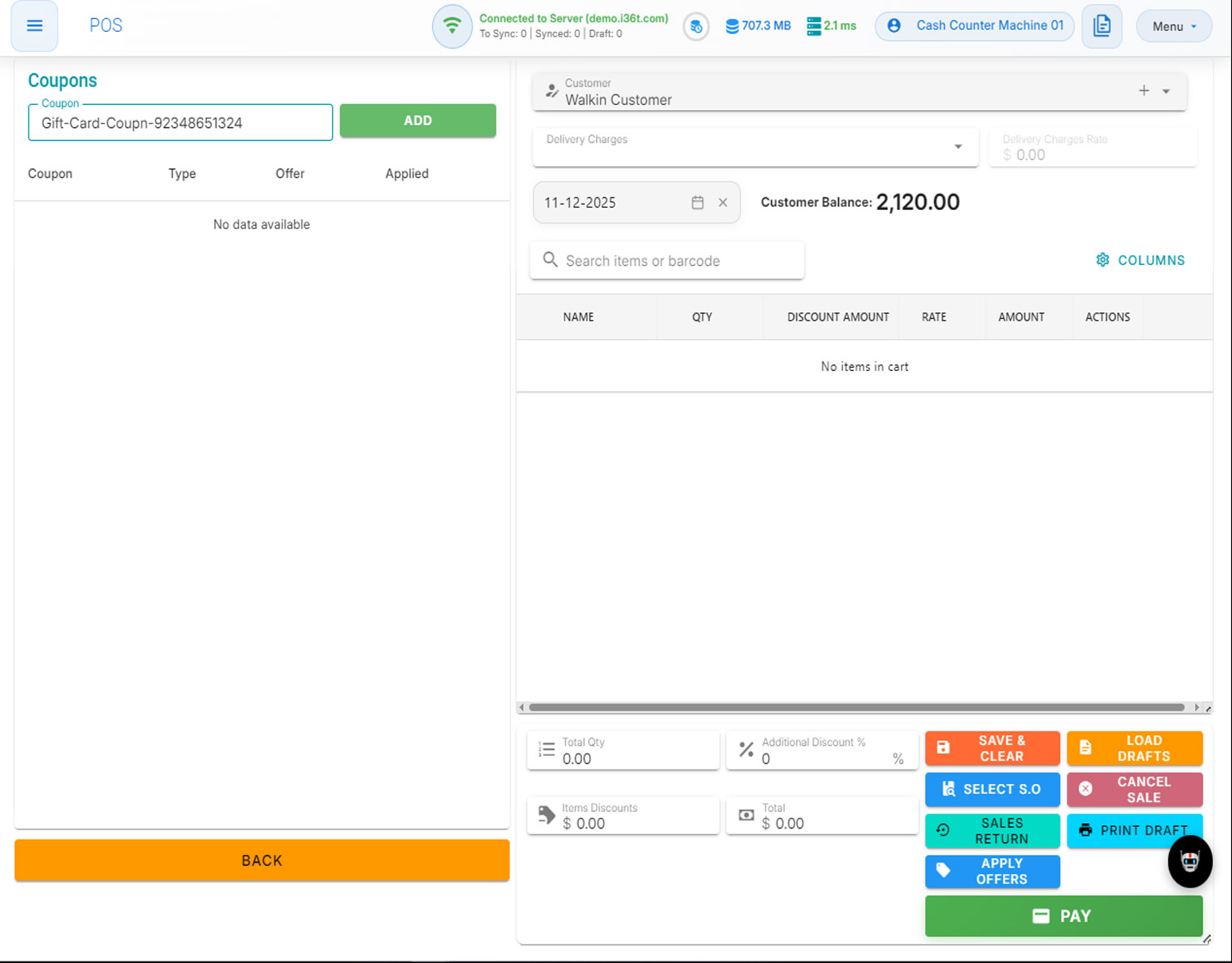This screenshot has width=1232, height=963.
Task: Click the green PAY button
Action: click(x=1063, y=916)
